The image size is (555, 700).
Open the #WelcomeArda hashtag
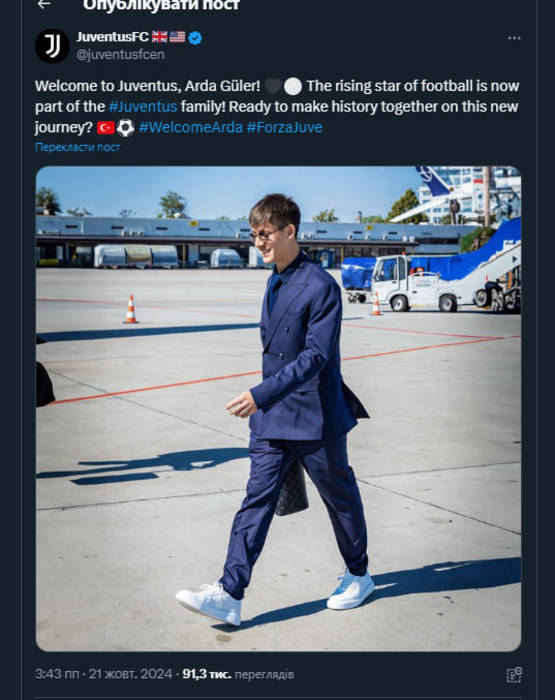point(191,128)
